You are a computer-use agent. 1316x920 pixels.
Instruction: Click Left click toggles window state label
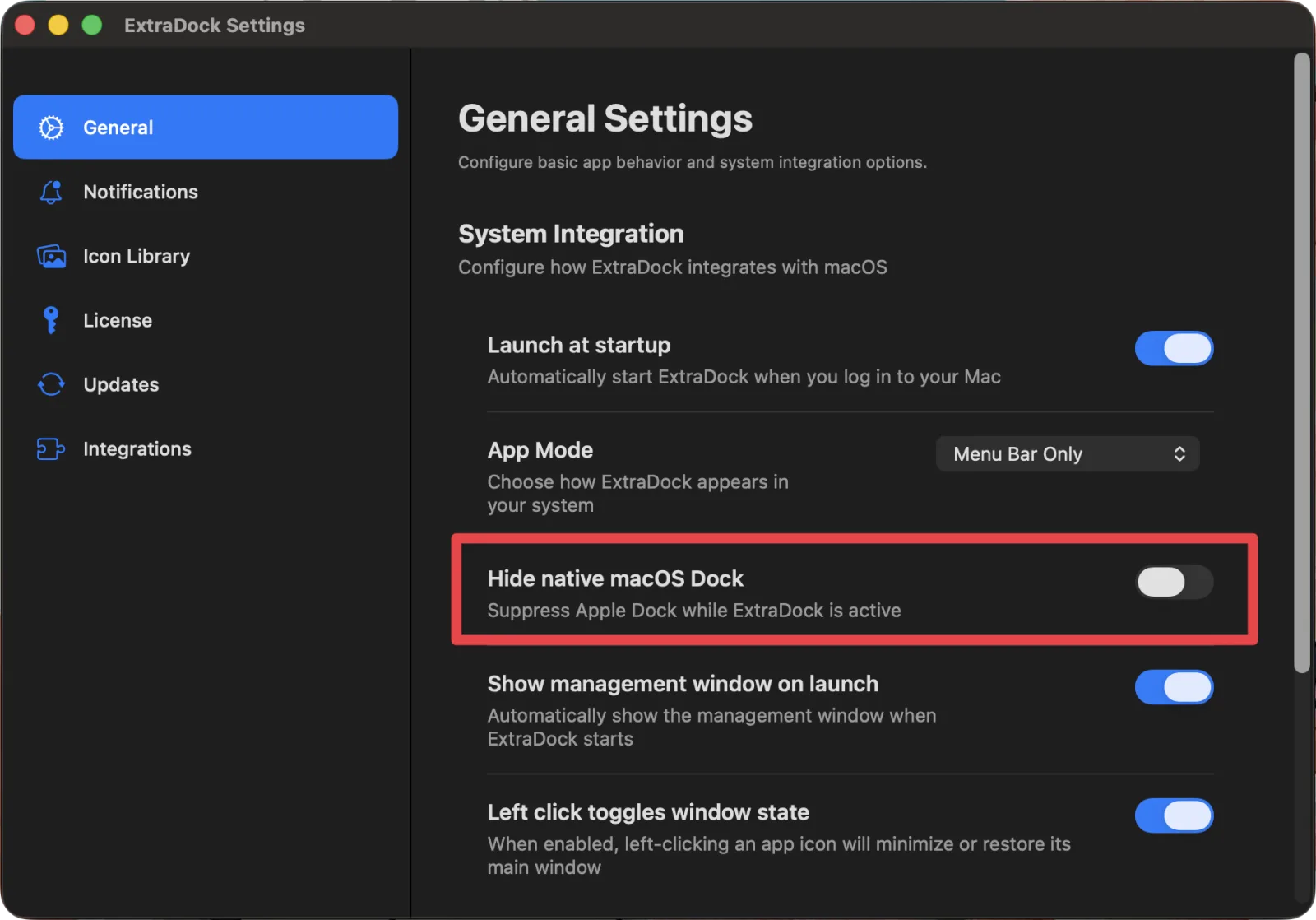click(648, 812)
